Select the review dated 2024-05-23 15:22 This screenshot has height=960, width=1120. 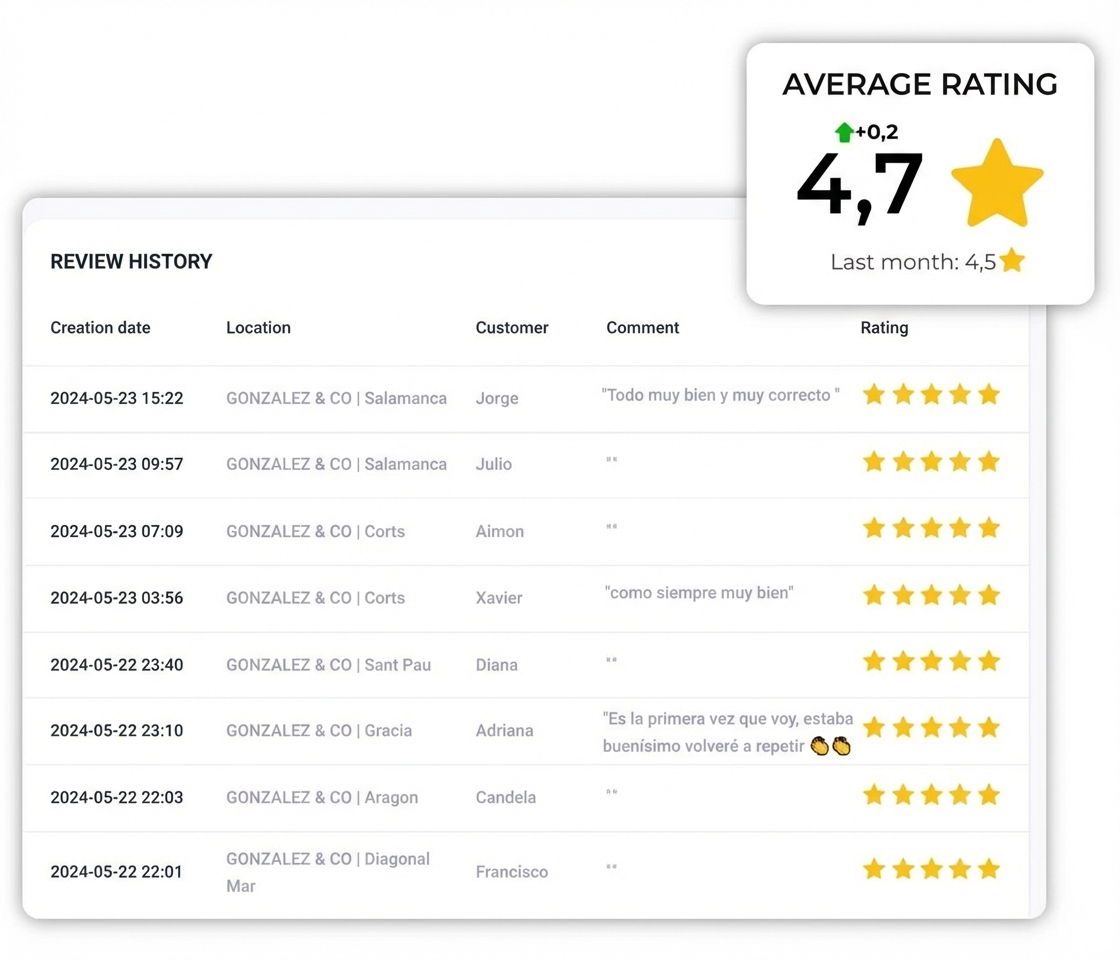coord(117,398)
